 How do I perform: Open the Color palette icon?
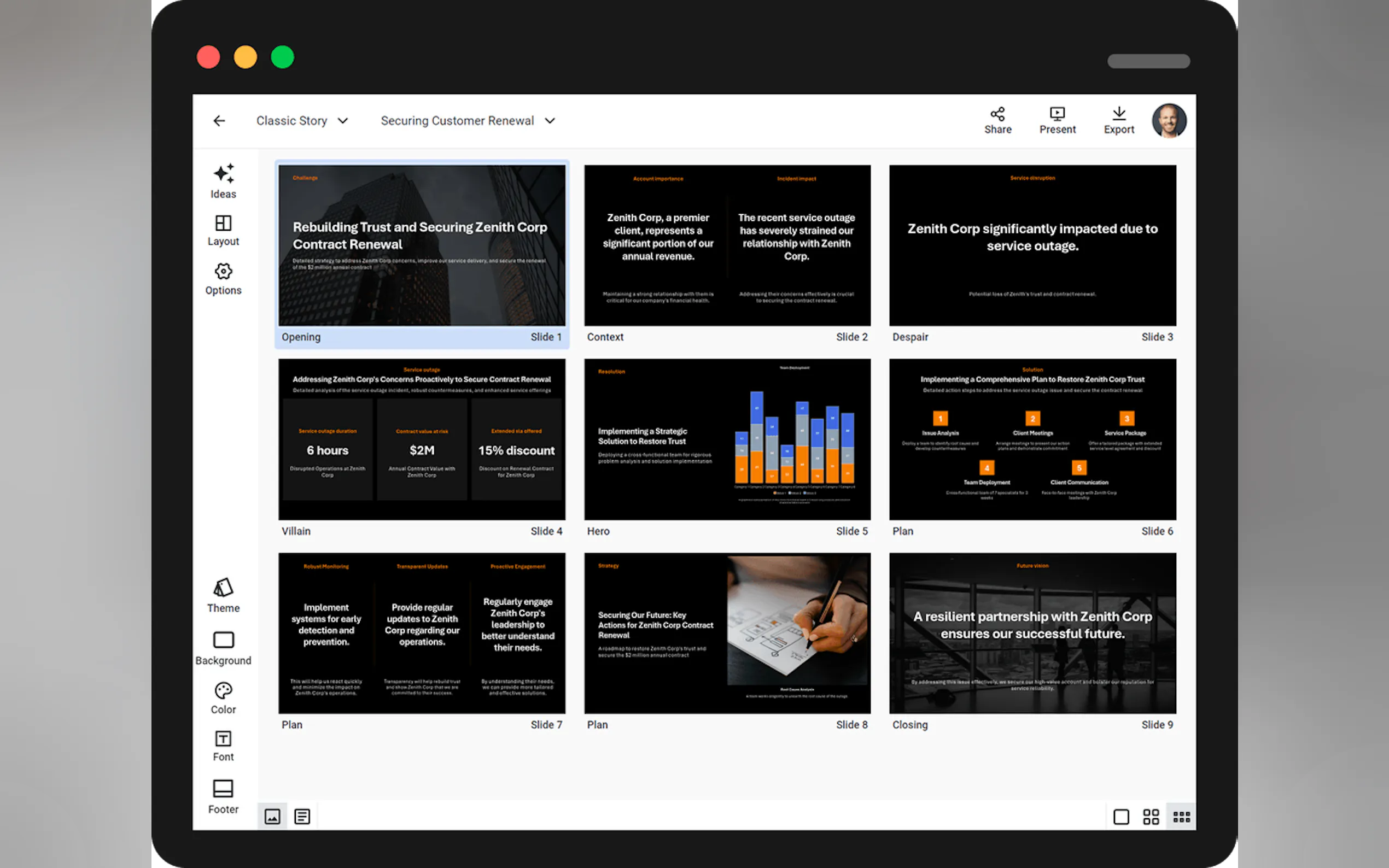click(x=223, y=690)
